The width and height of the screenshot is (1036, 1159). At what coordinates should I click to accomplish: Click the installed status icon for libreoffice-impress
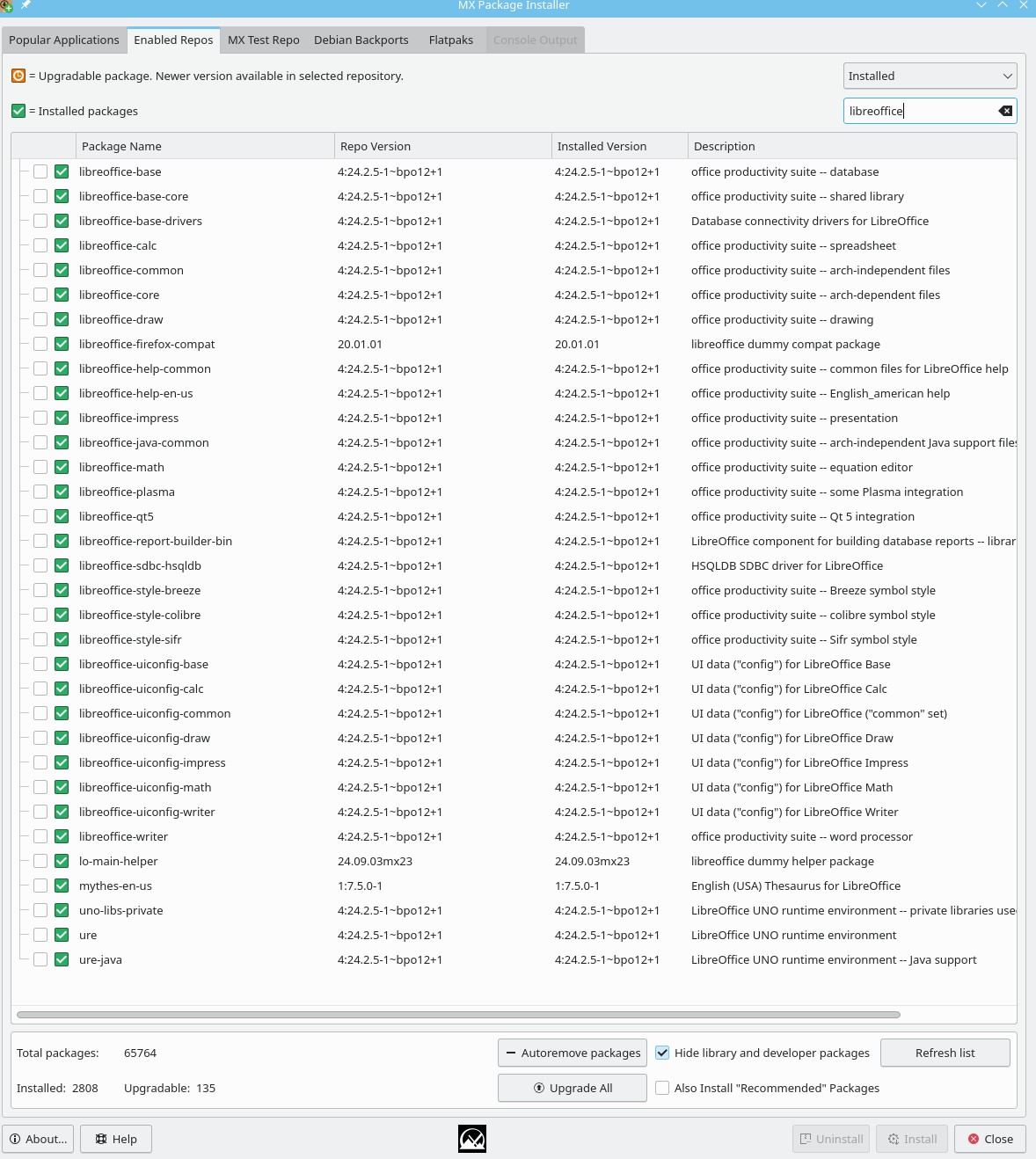(62, 418)
